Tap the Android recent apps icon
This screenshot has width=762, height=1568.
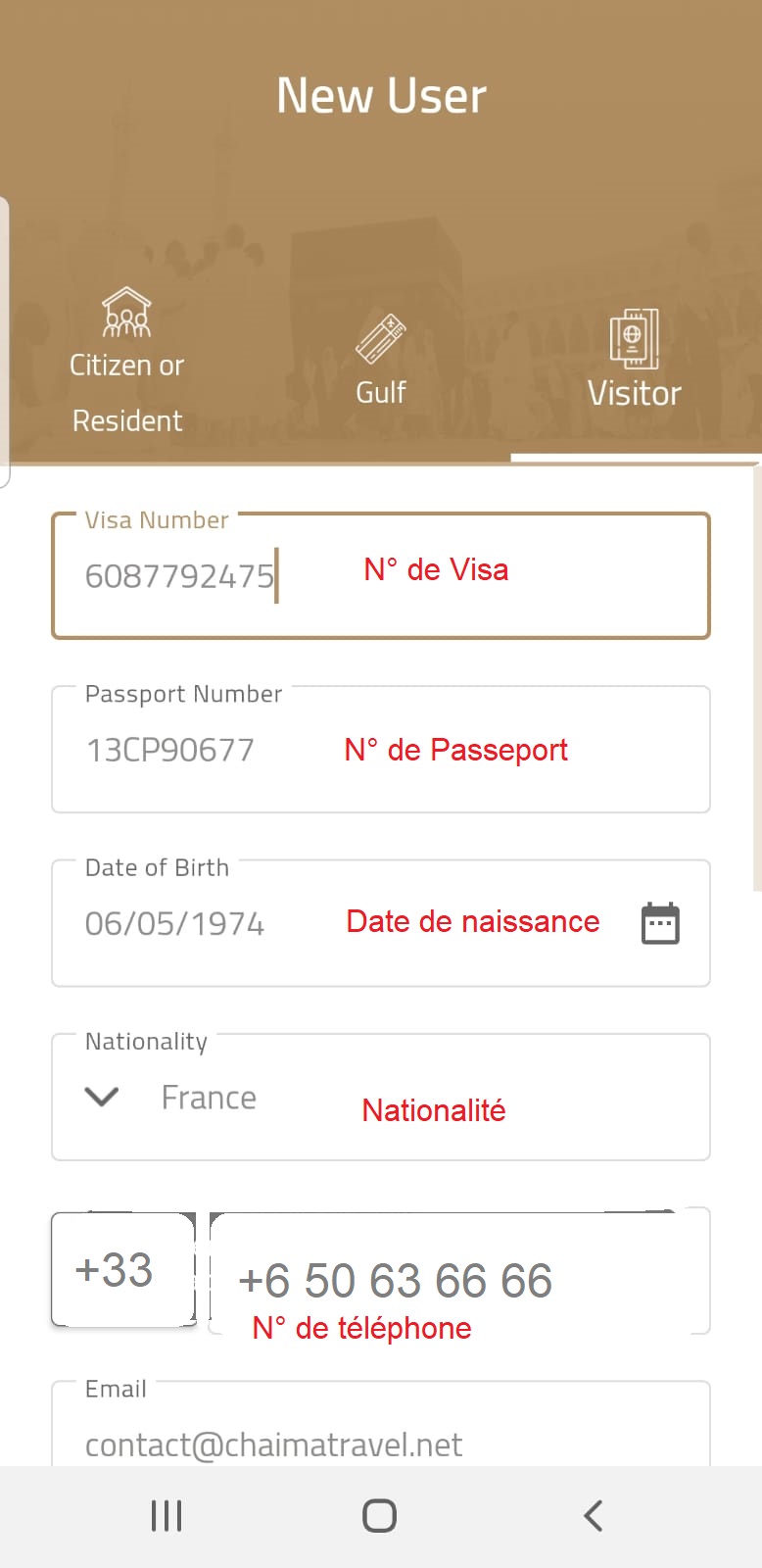167,1516
